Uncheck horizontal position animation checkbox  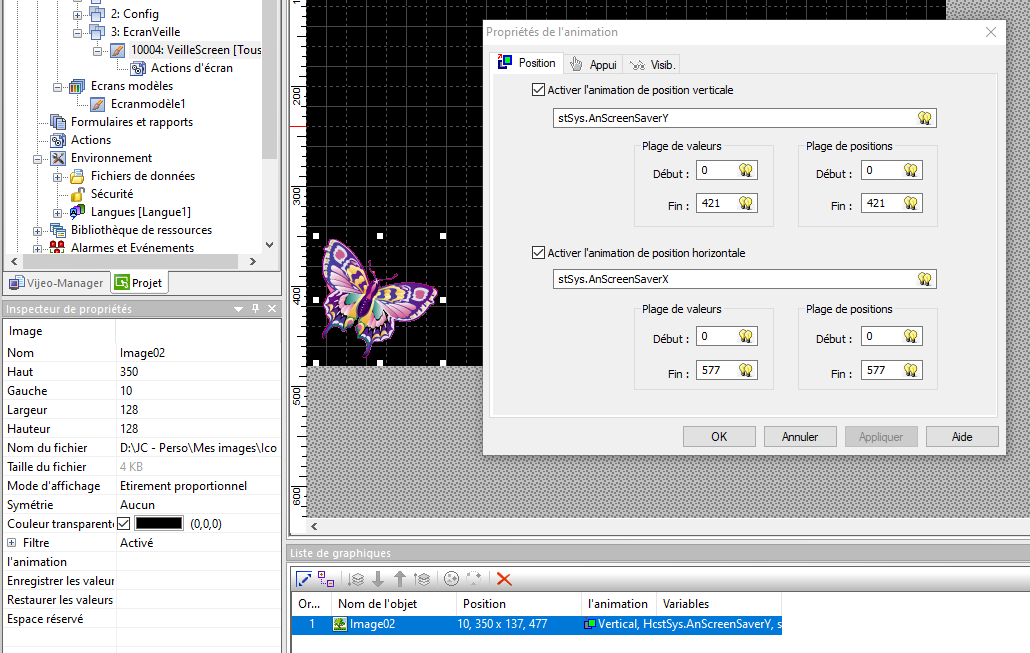pos(540,253)
